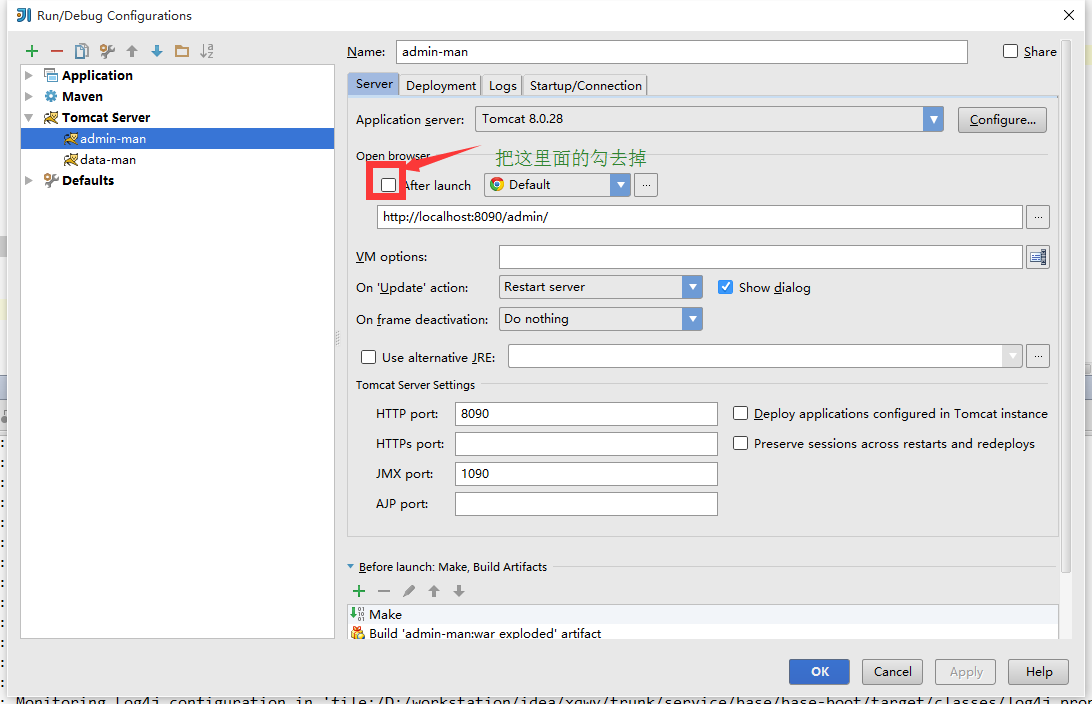Switch to the Startup/Connection tab

point(585,85)
